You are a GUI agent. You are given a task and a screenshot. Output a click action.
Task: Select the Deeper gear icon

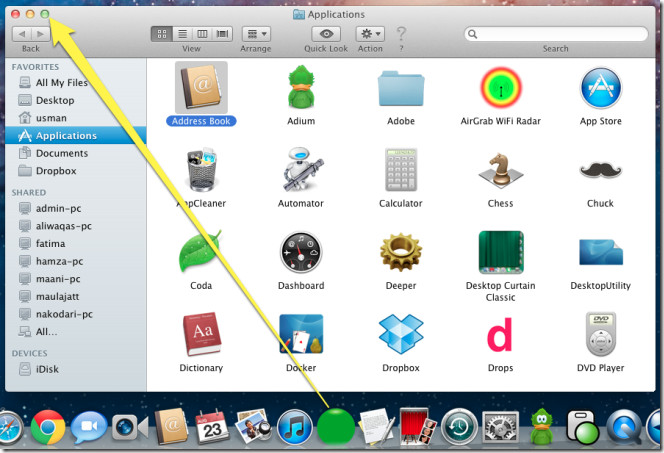point(401,252)
